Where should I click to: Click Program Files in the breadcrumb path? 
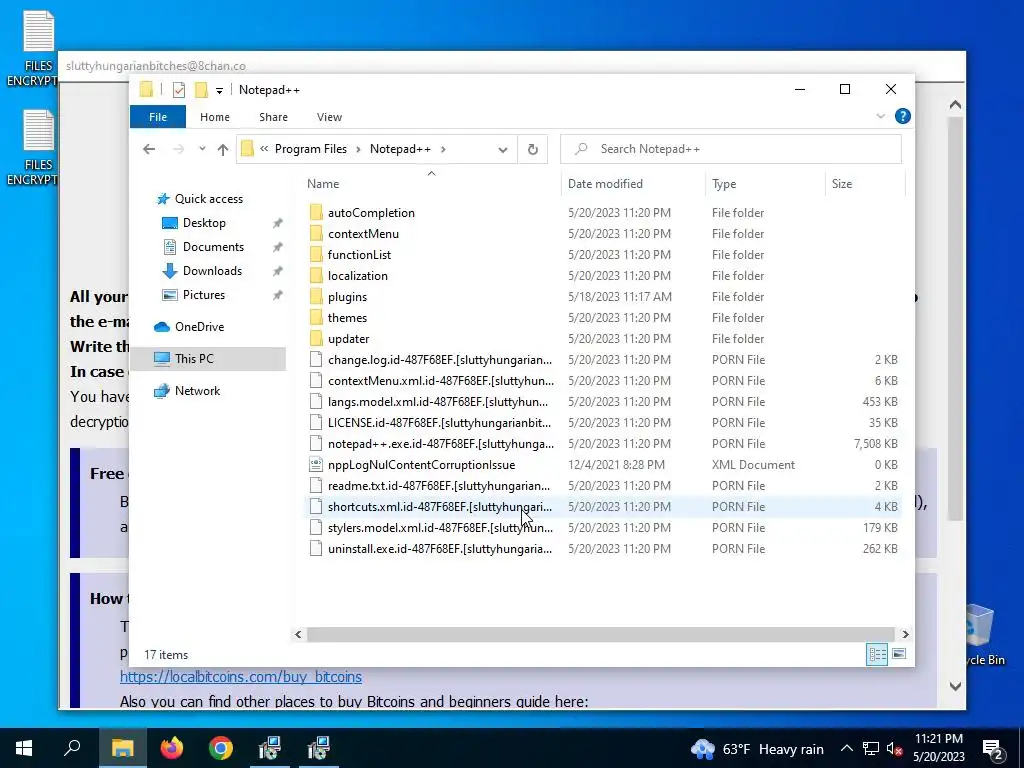coord(311,149)
